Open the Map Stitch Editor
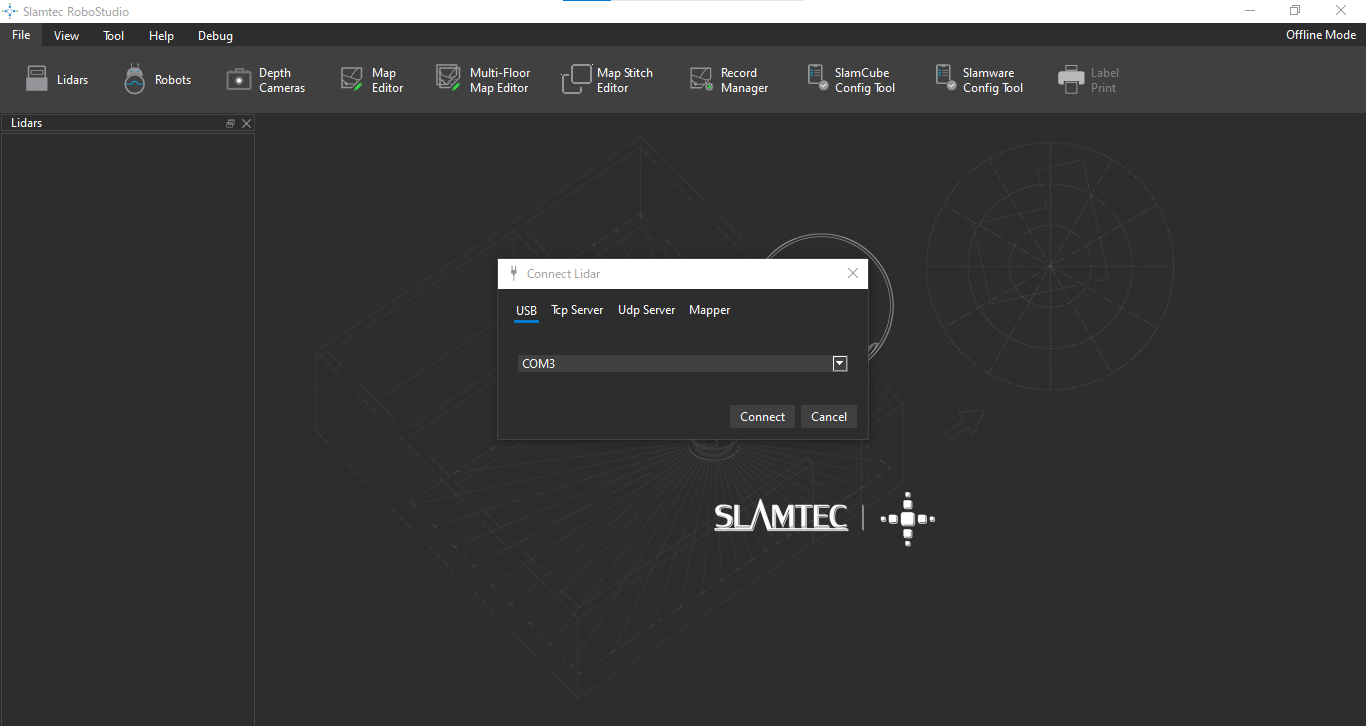 [x=608, y=80]
